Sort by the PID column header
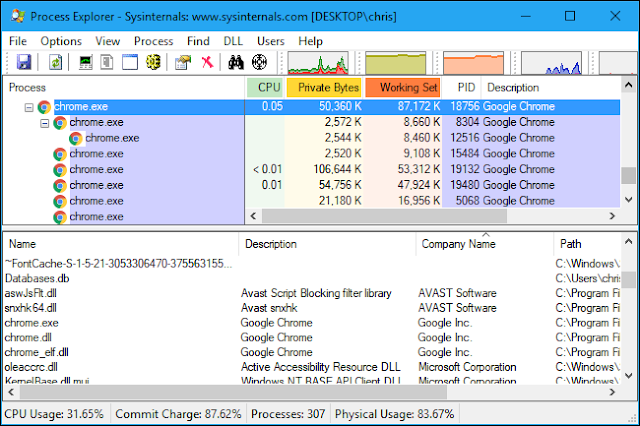The image size is (640, 426). coord(462,87)
